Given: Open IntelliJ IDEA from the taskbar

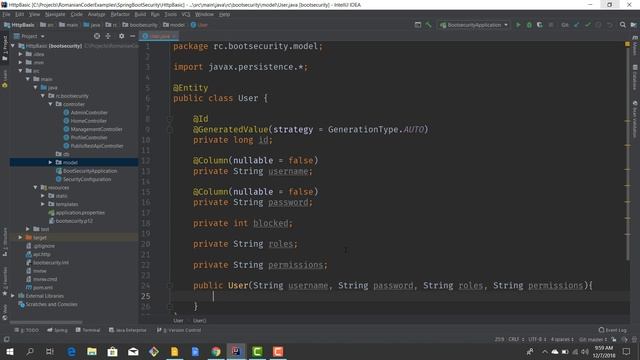Looking at the screenshot, I should 236,351.
